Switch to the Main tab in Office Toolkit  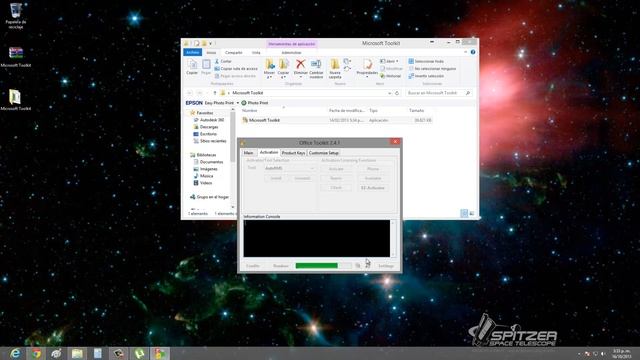[x=249, y=153]
